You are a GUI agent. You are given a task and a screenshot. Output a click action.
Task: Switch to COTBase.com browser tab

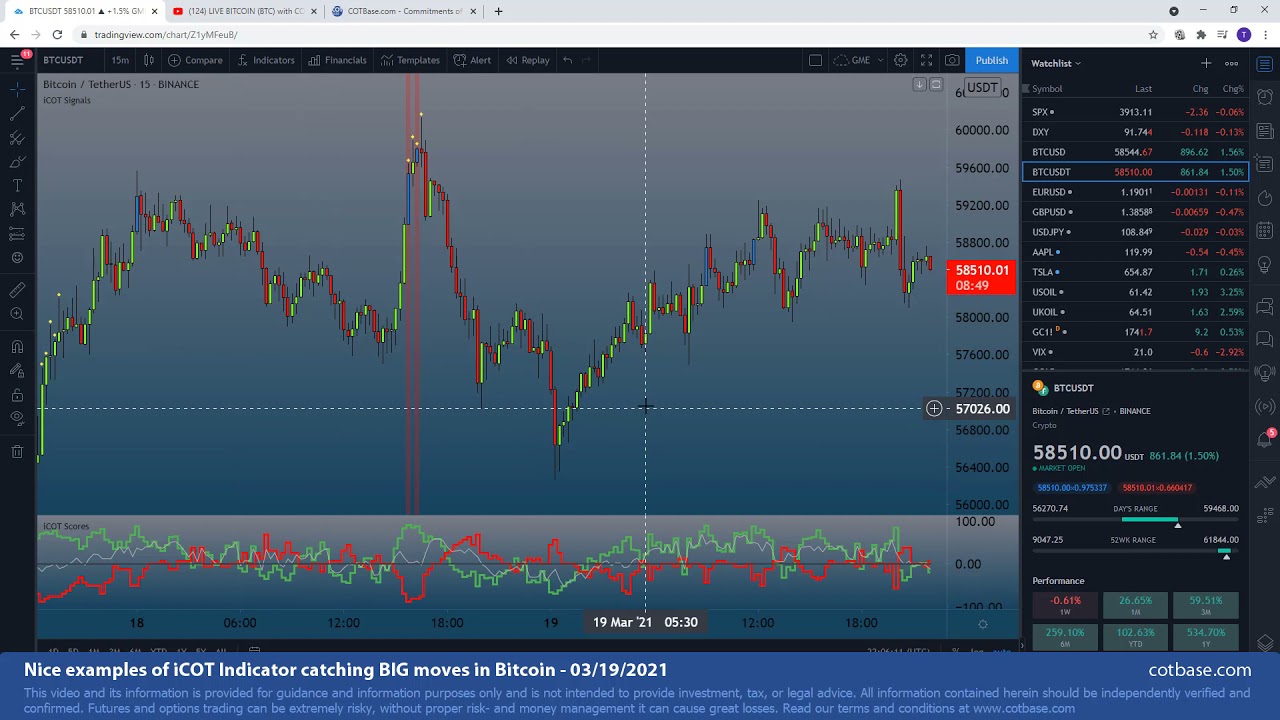(x=405, y=11)
